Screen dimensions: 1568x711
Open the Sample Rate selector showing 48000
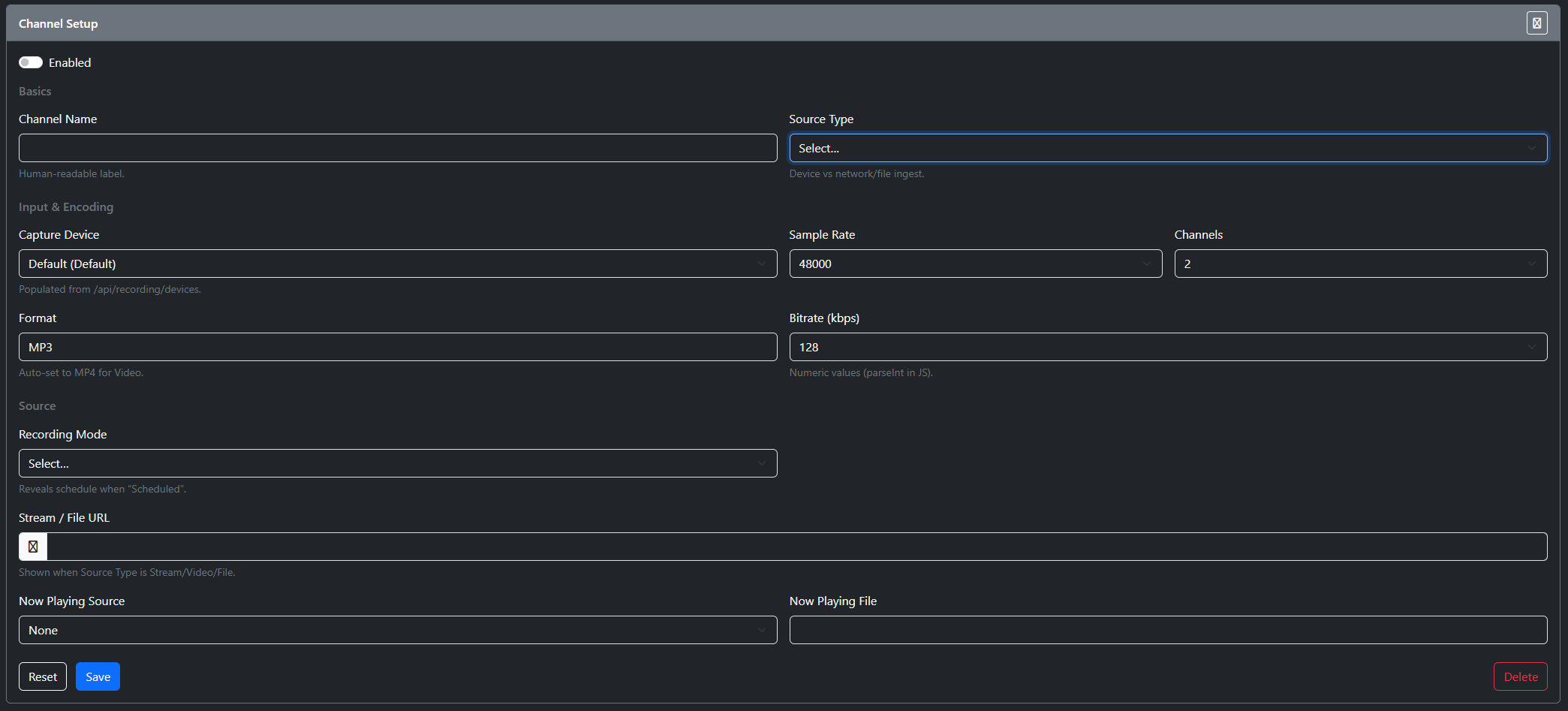click(975, 264)
